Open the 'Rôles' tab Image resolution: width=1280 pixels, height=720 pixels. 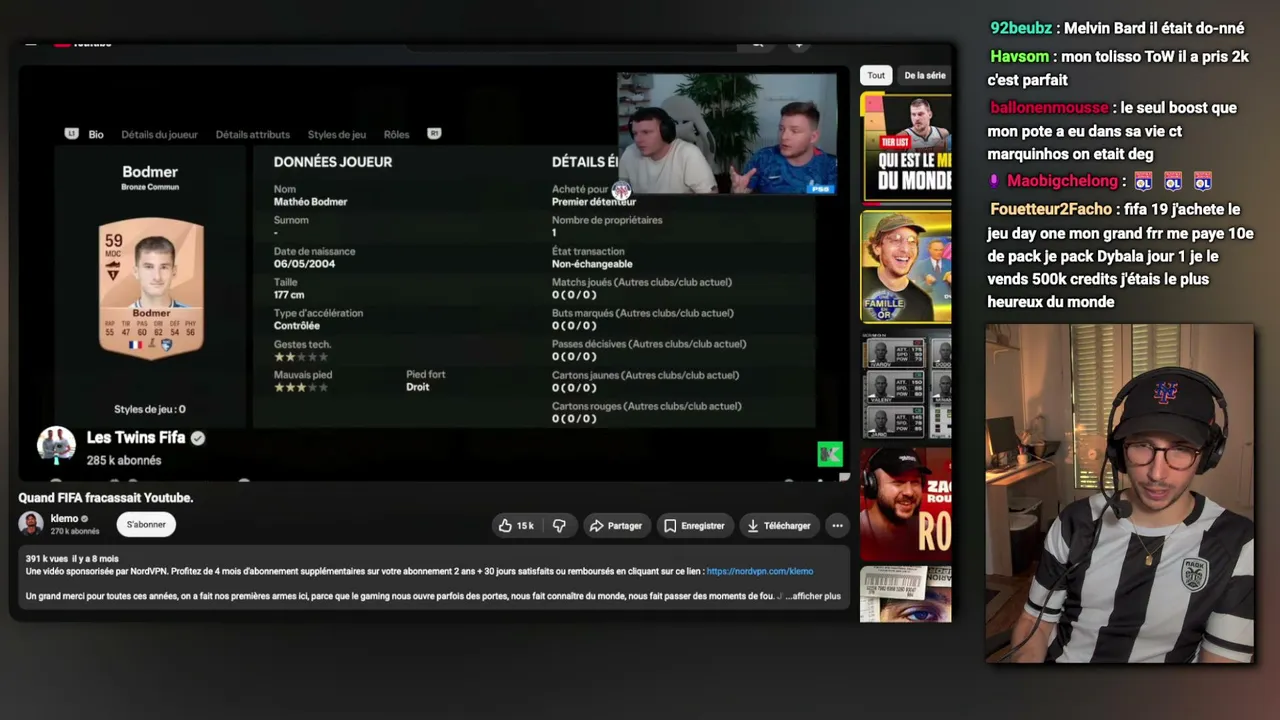[x=397, y=134]
